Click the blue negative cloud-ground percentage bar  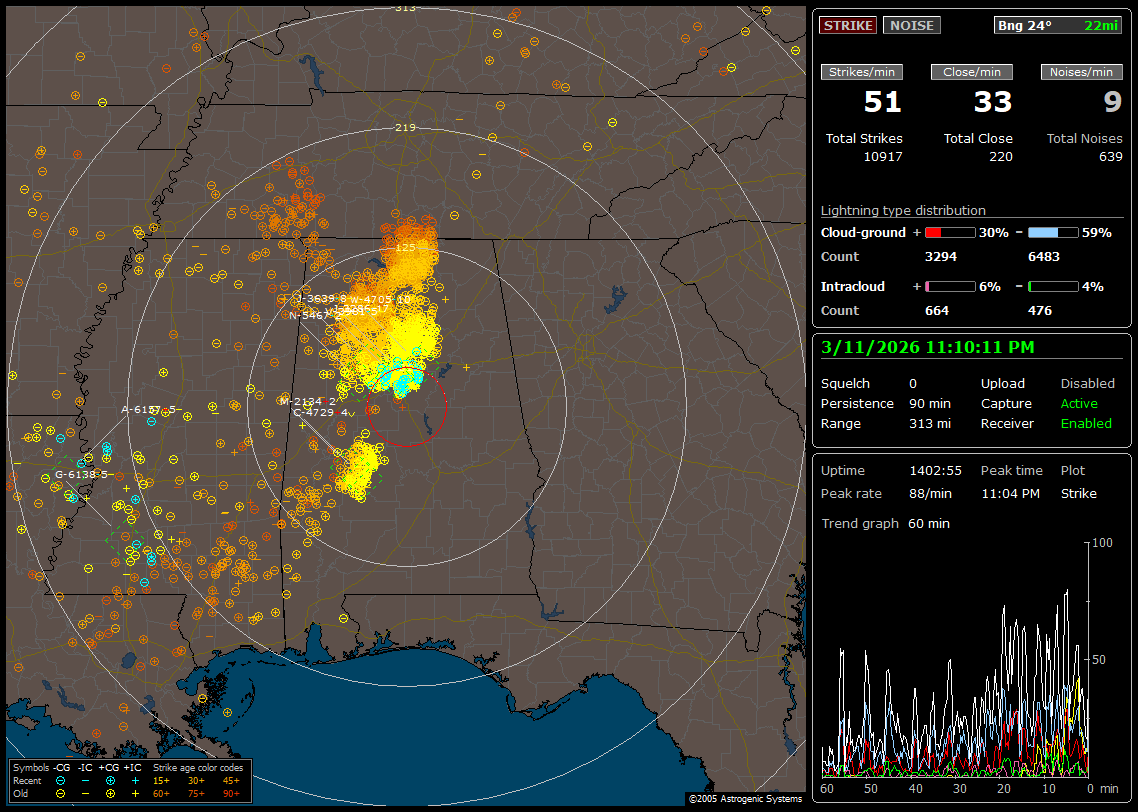coord(1053,232)
